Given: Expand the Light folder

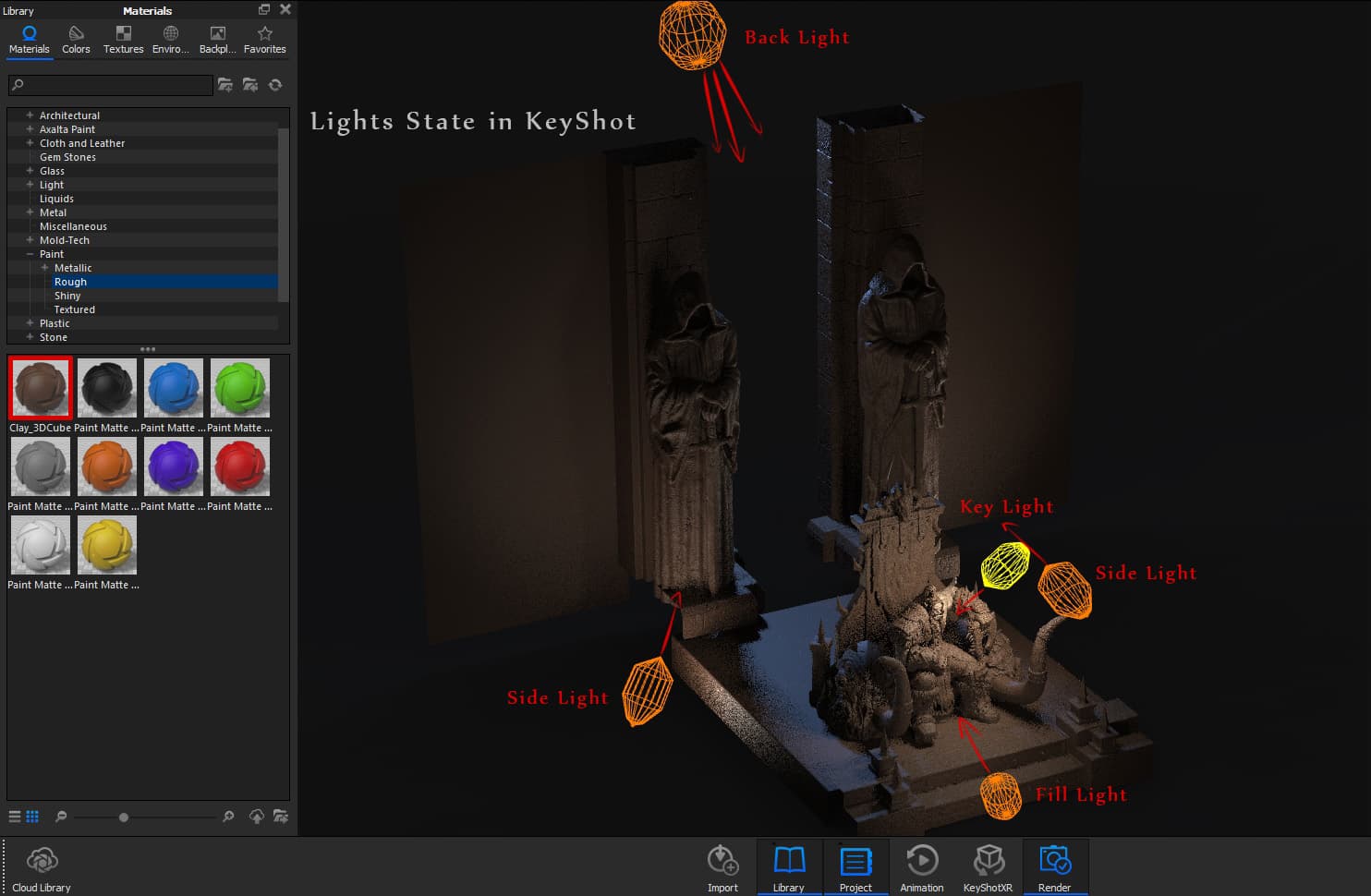Looking at the screenshot, I should (30, 185).
